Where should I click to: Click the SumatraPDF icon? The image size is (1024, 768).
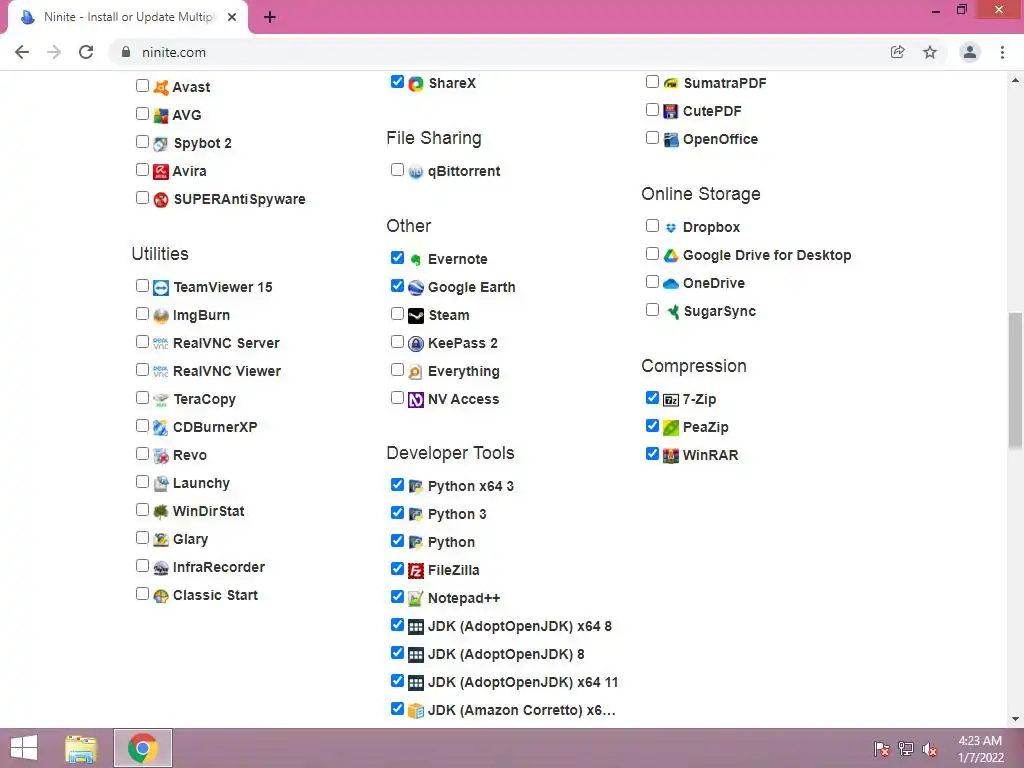[671, 83]
